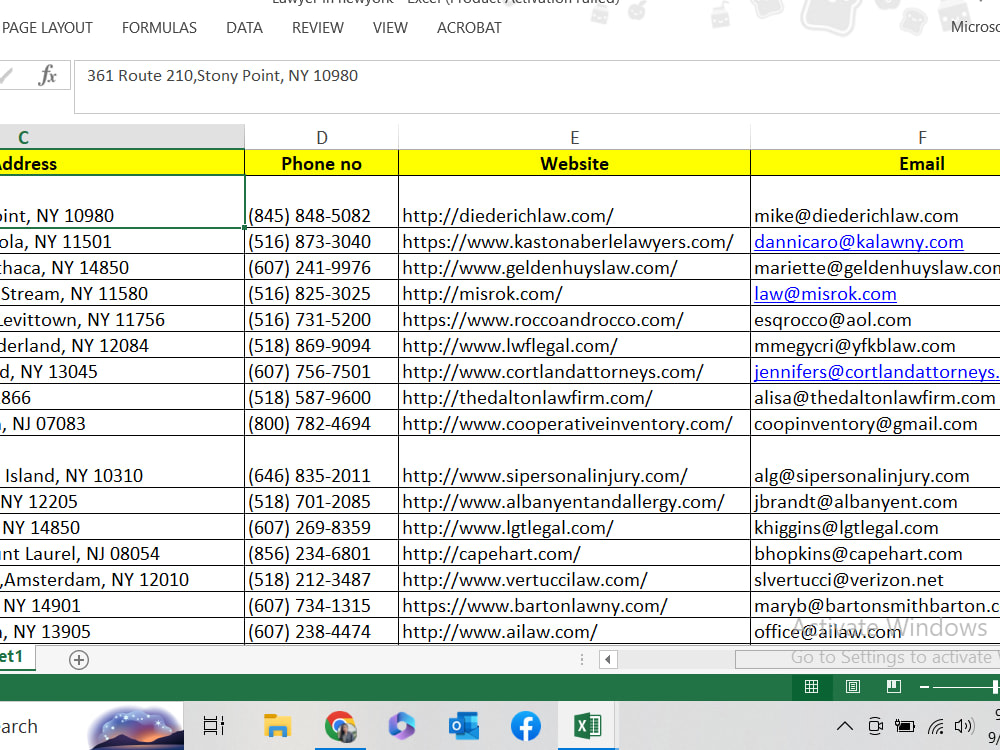
Task: Switch to Page Break Preview view
Action: point(893,686)
